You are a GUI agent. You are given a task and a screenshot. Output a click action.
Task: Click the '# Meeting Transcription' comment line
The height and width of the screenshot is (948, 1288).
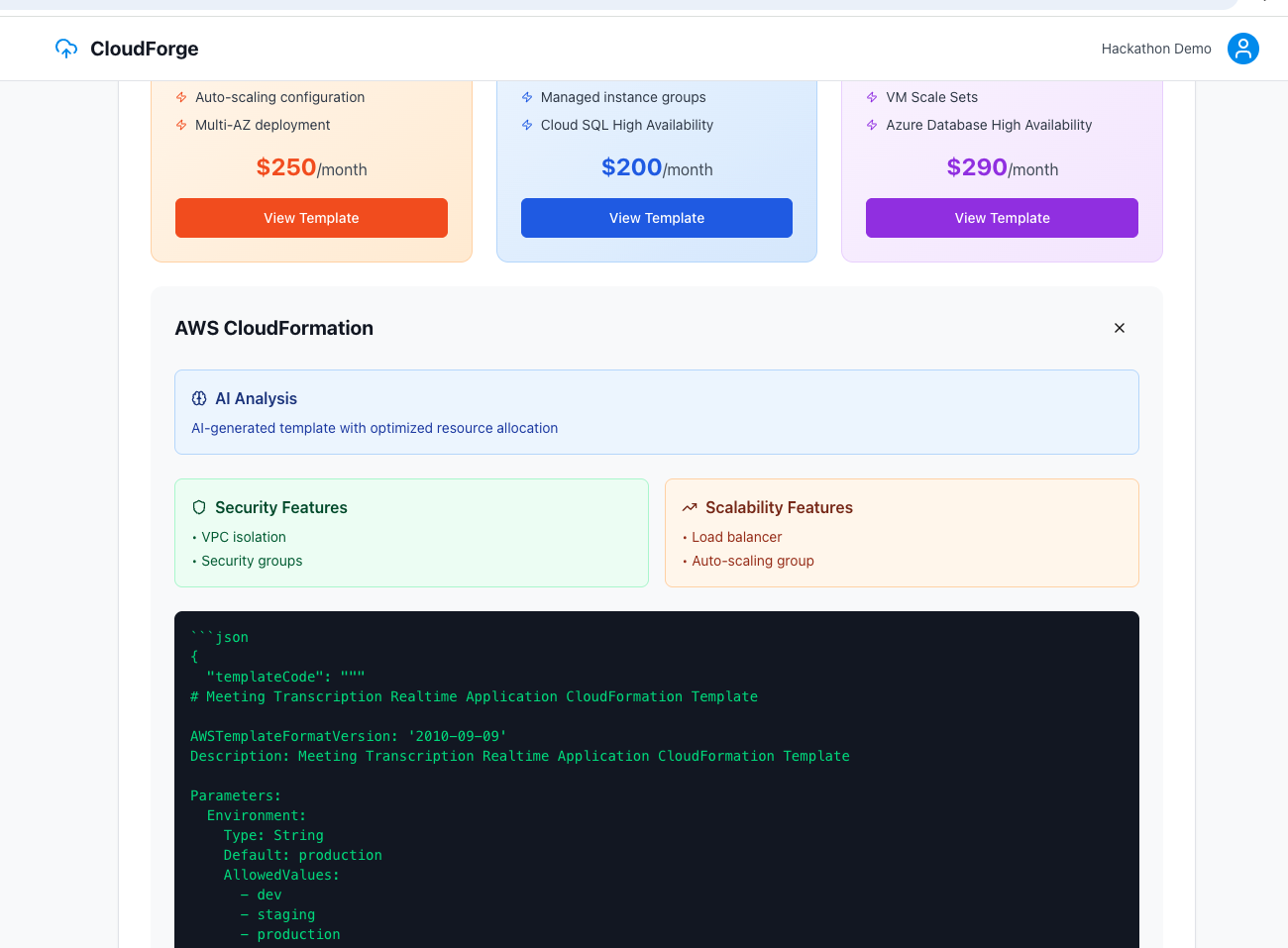(474, 696)
